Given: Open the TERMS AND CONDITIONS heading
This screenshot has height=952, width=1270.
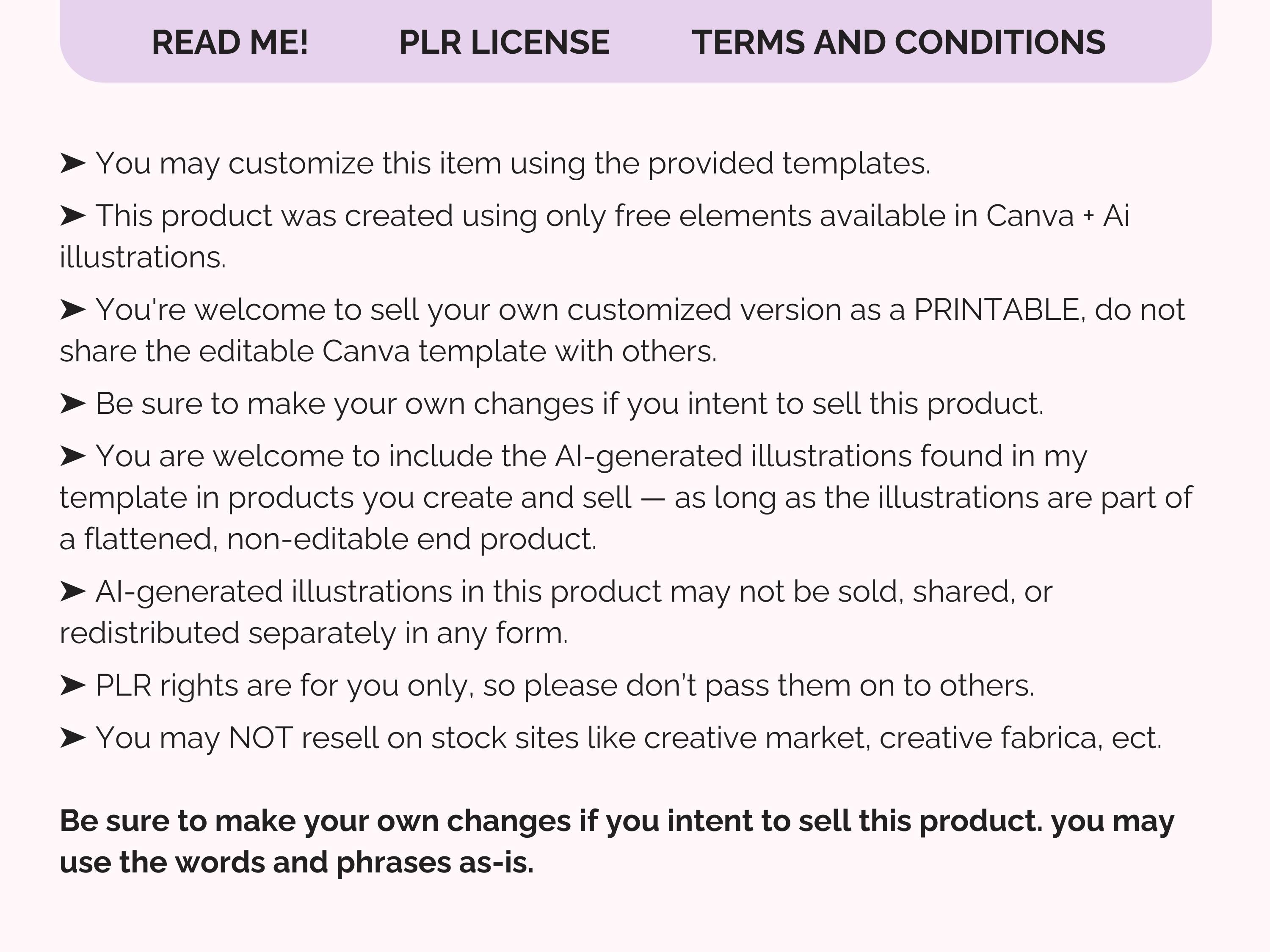Looking at the screenshot, I should (899, 42).
